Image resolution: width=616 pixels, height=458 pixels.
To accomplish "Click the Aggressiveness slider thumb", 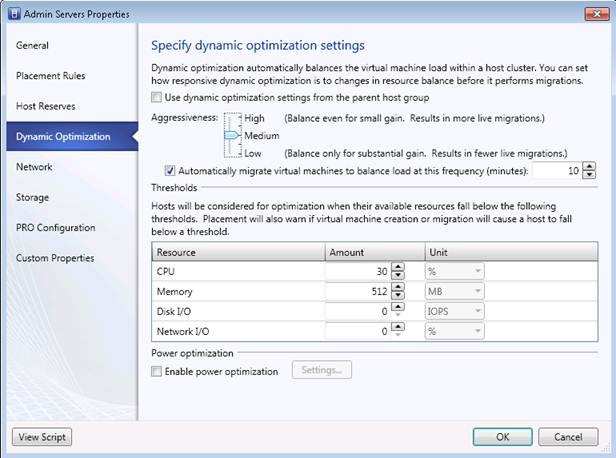I will [x=232, y=136].
